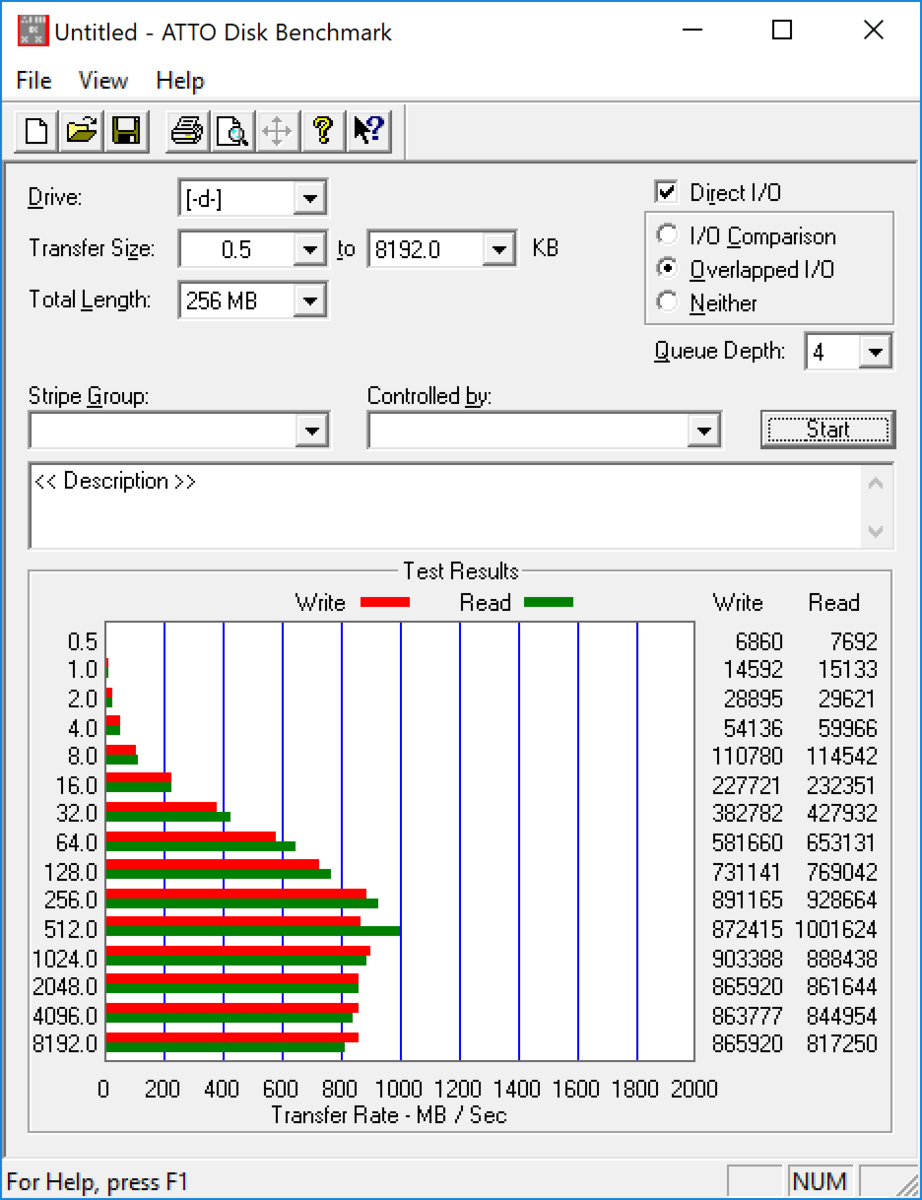Click into the Description text box
Screen dimensions: 922x1200
[x=446, y=506]
